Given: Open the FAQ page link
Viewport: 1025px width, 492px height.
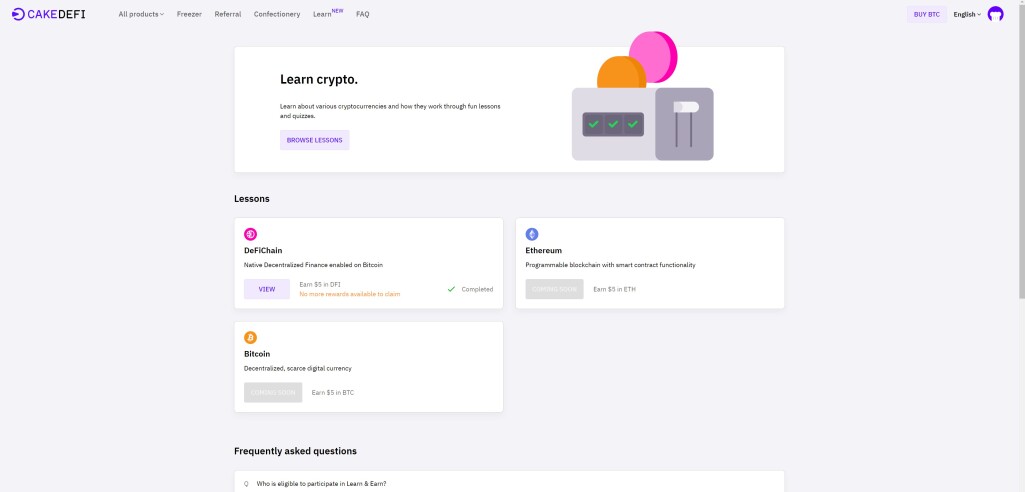Looking at the screenshot, I should pos(363,14).
